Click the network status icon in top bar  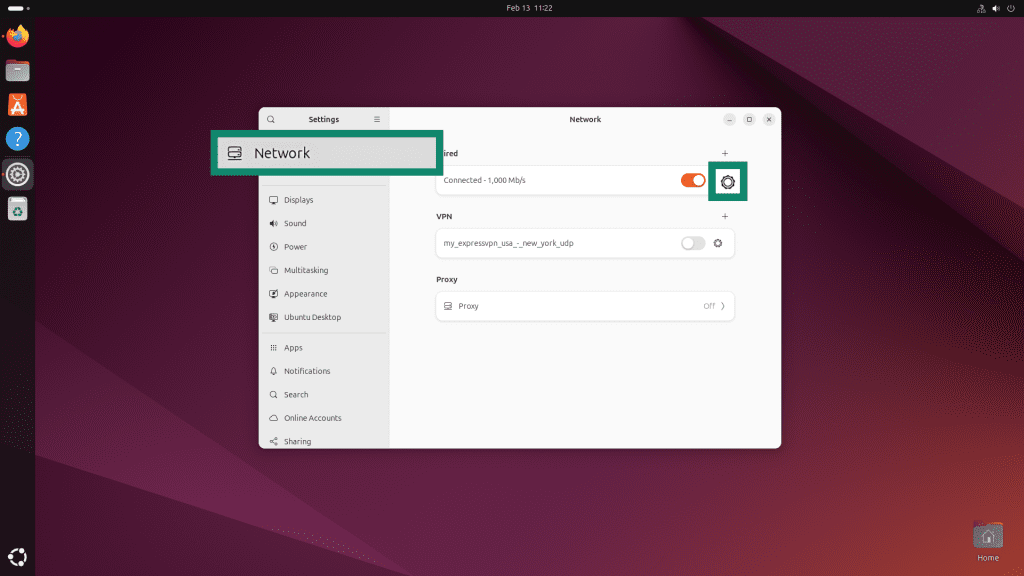[x=981, y=8]
